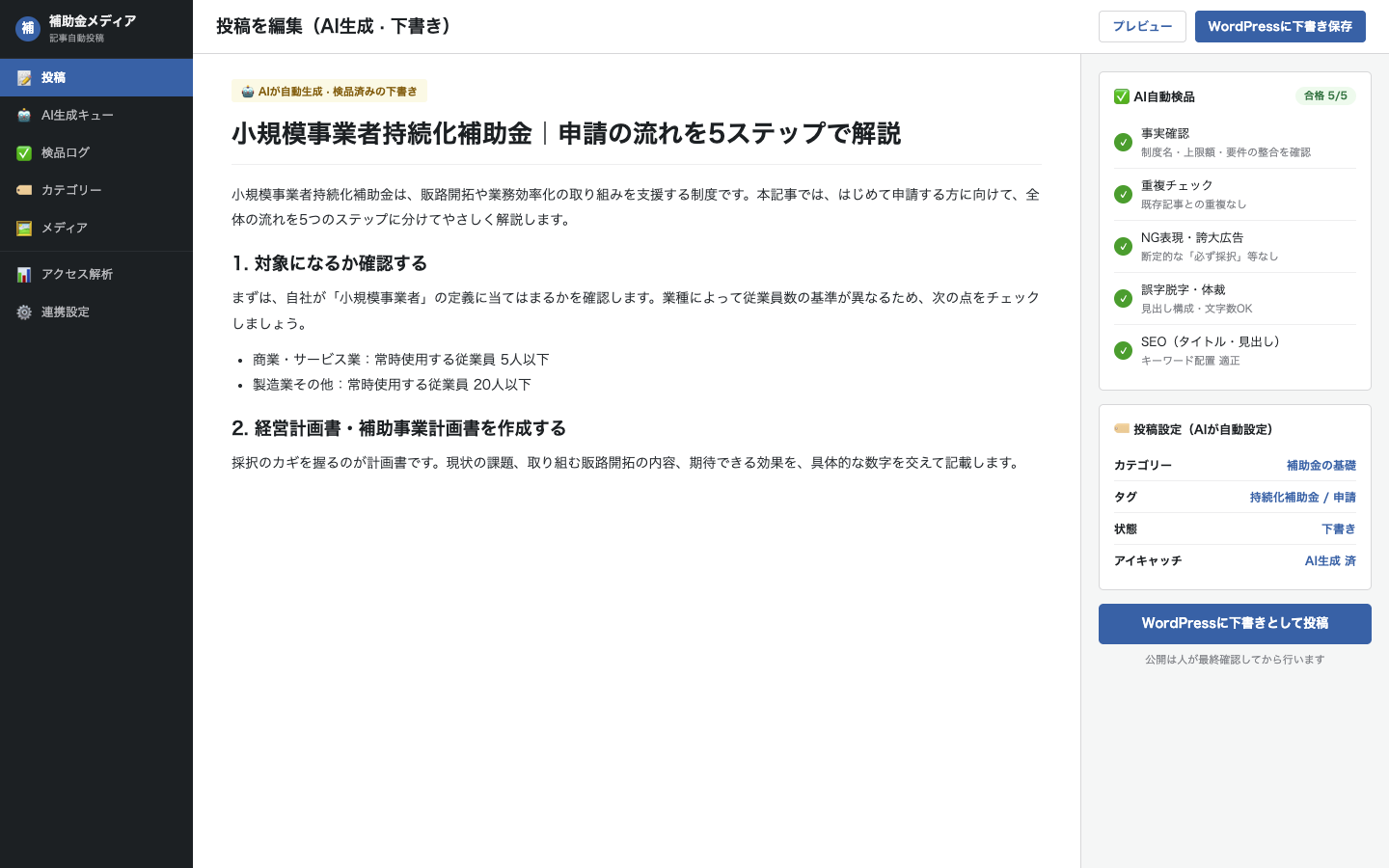Click the 製造業その他 bullet item

click(x=392, y=385)
